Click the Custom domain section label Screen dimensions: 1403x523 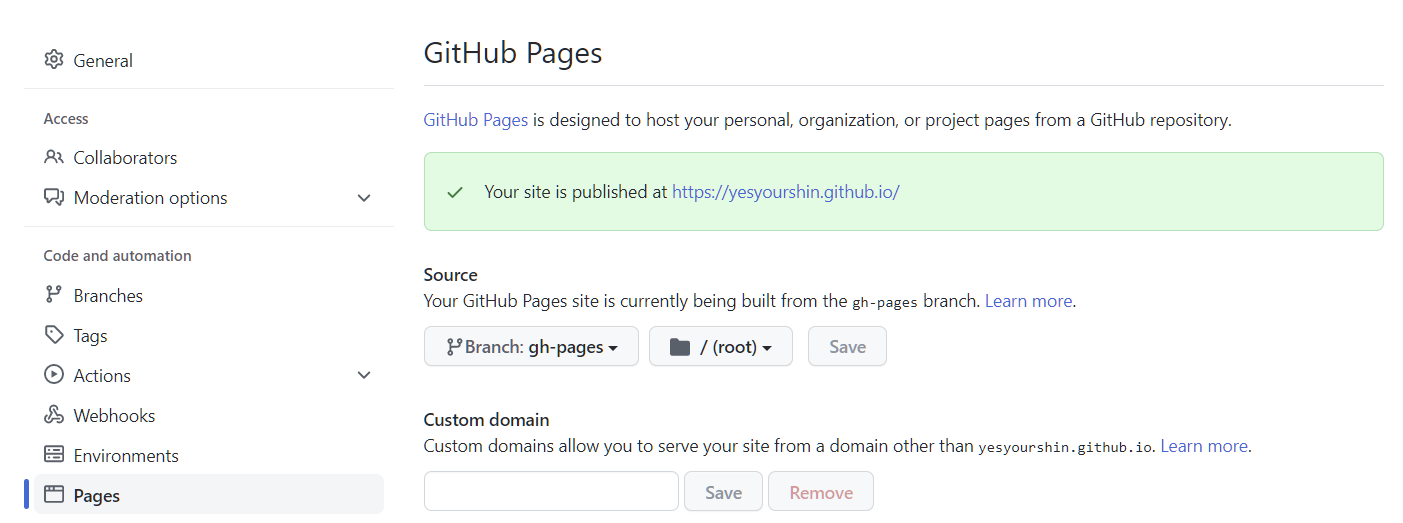click(487, 420)
